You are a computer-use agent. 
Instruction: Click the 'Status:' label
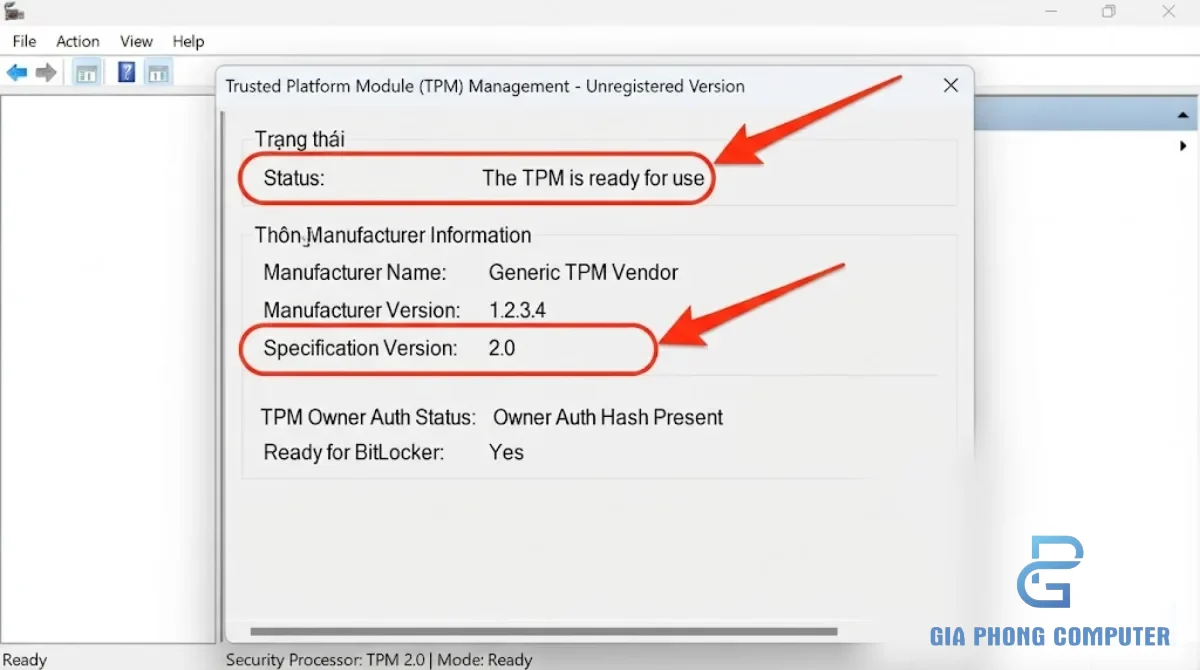coord(294,179)
